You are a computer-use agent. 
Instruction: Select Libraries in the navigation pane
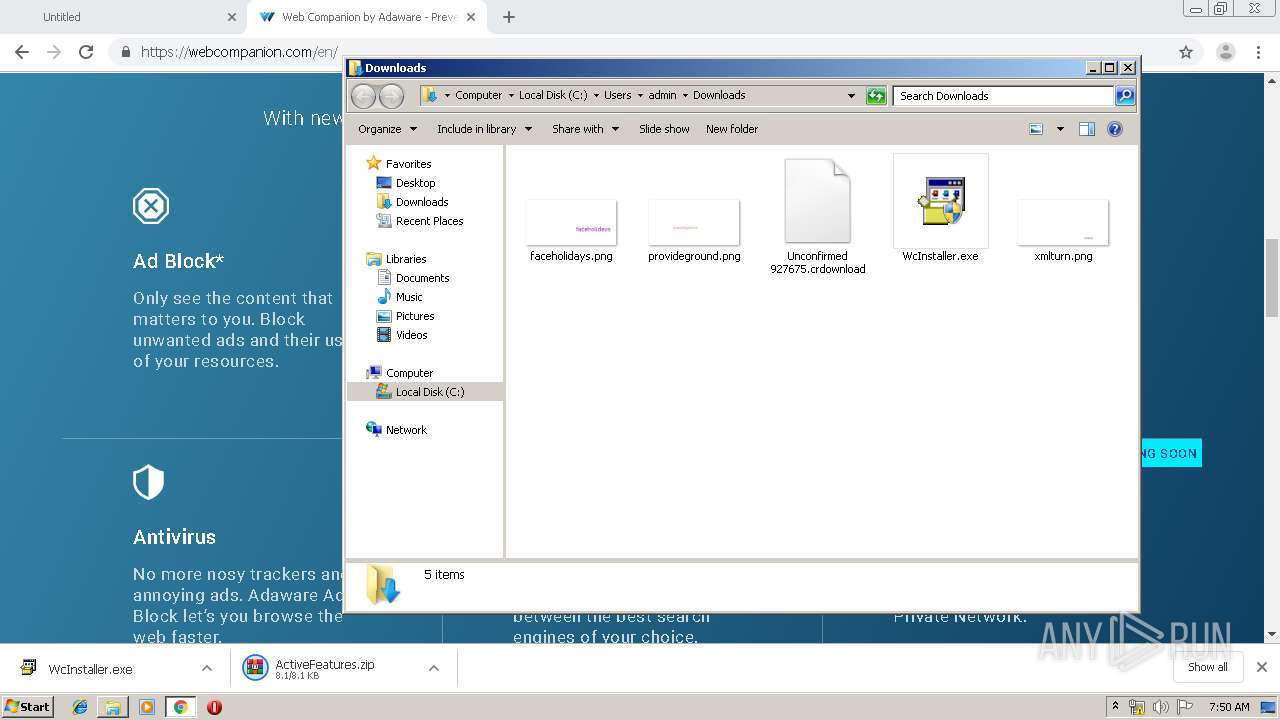click(406, 259)
